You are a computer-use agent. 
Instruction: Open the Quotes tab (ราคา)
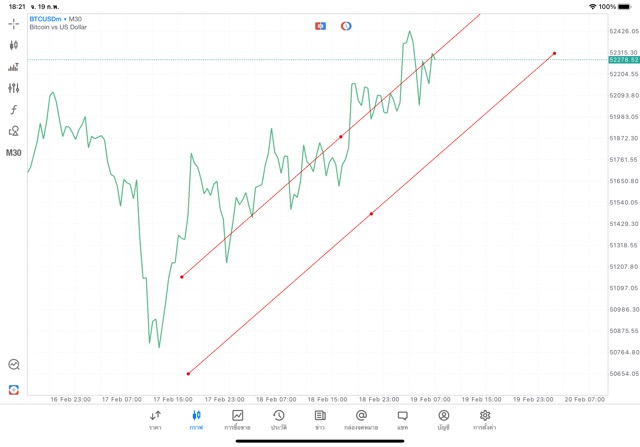pyautogui.click(x=155, y=419)
